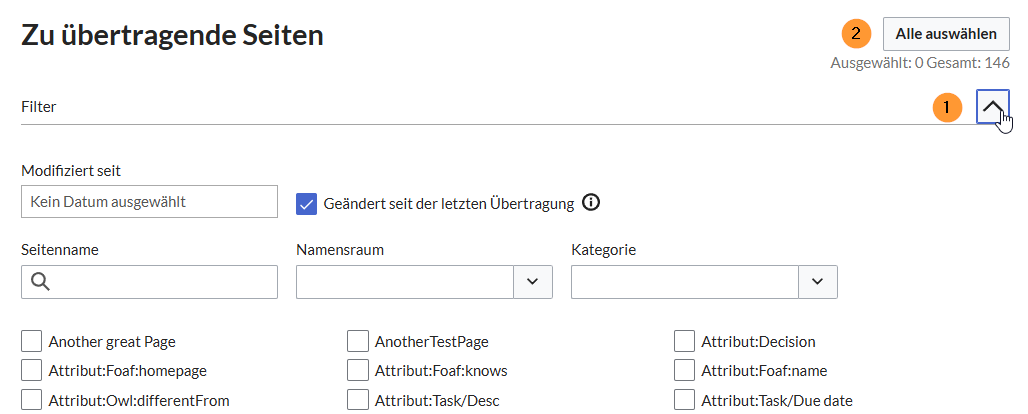The width and height of the screenshot is (1028, 414).
Task: Click the Modifiziert seit date field
Action: [149, 202]
